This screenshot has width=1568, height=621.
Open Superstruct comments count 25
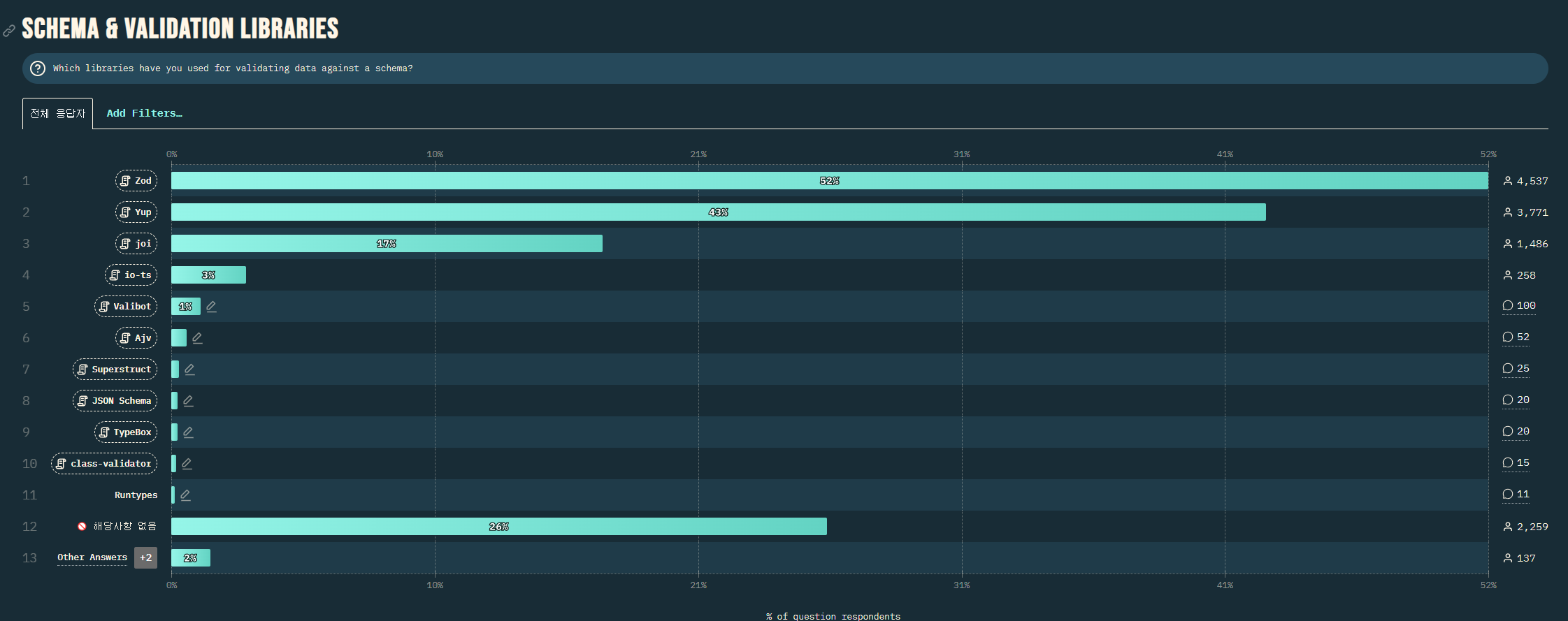coord(1516,369)
